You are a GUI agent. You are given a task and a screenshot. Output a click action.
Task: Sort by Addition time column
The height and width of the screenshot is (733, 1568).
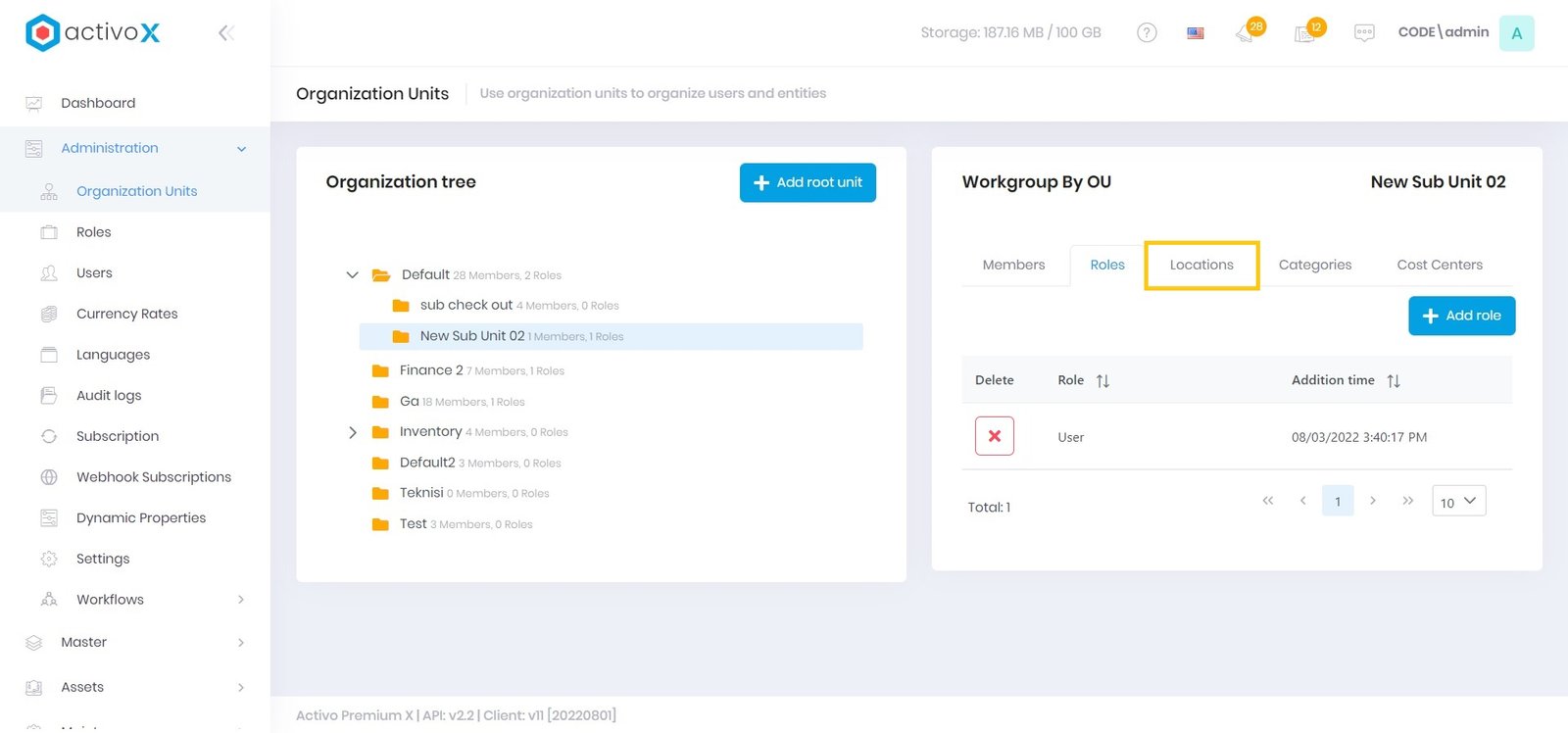pos(1393,381)
